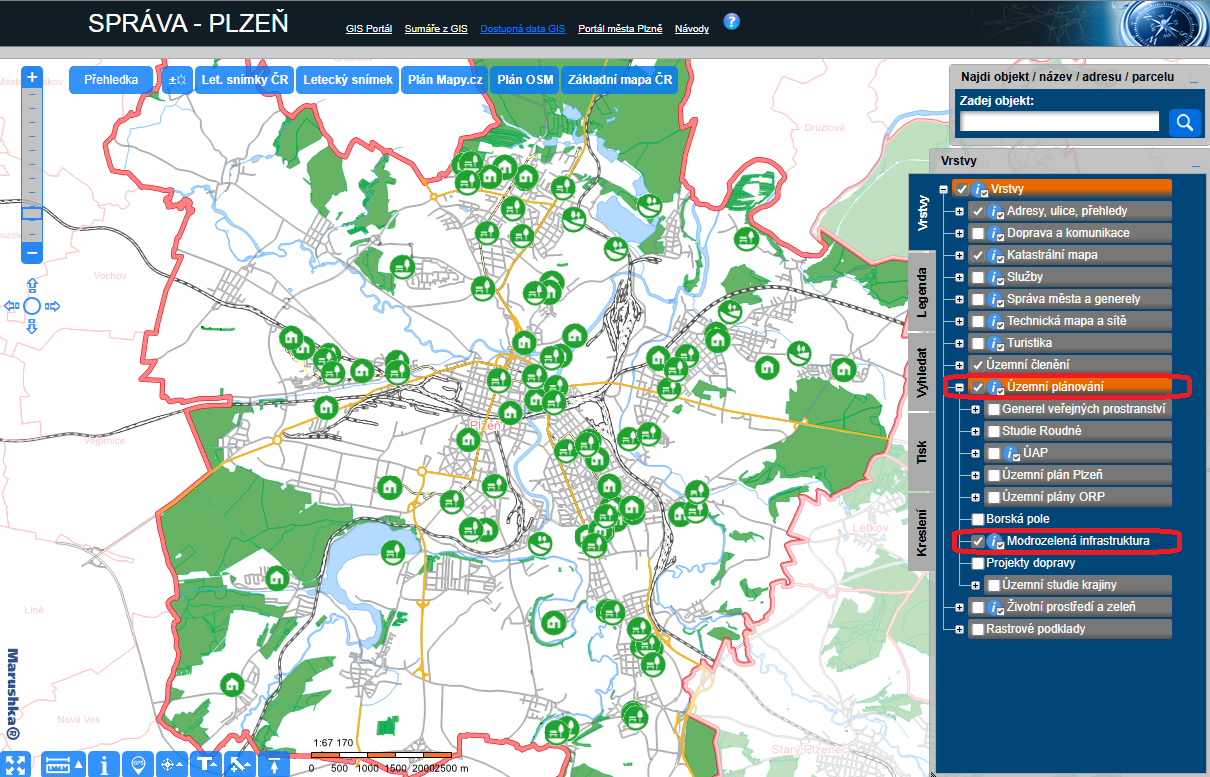Click the GPS location pin icon
Screen dimensions: 1210x777
tap(138, 764)
